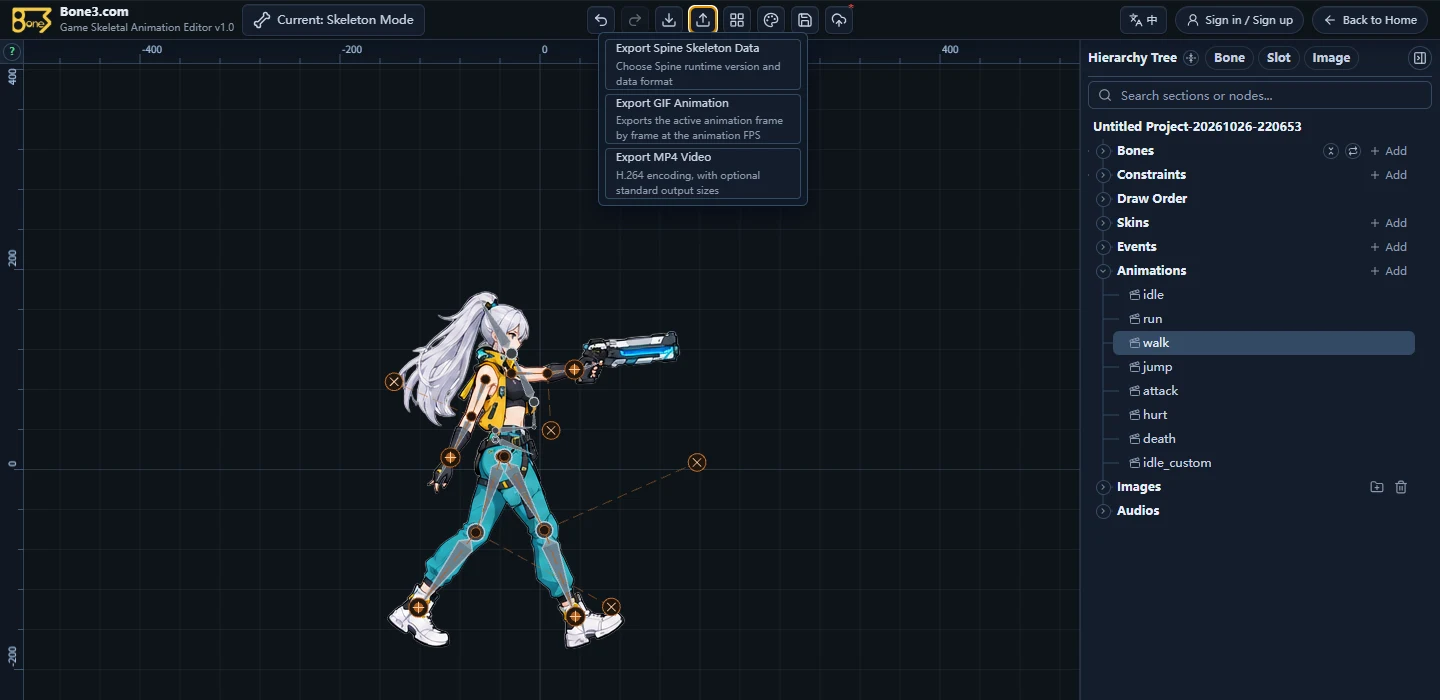
Task: Click the X marker left of character's hair
Action: tap(394, 382)
